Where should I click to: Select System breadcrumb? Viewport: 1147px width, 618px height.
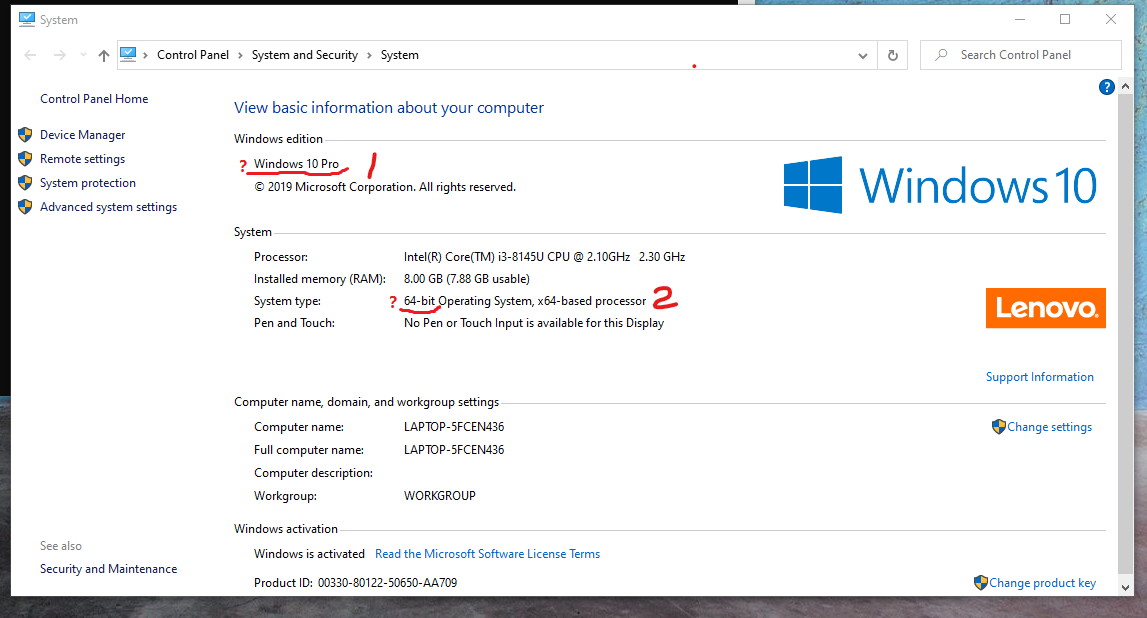[x=399, y=55]
